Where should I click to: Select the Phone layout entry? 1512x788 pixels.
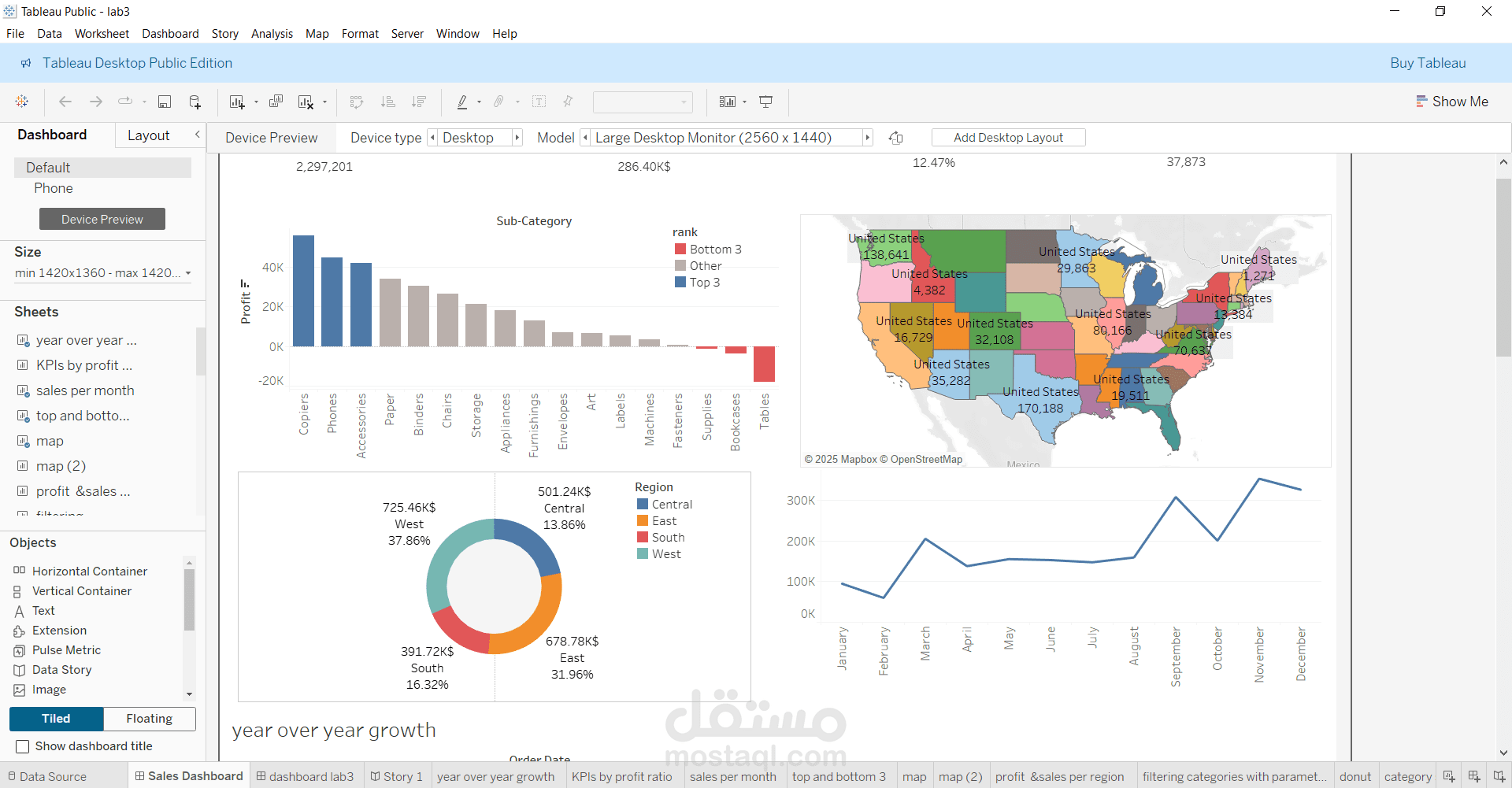tap(54, 188)
